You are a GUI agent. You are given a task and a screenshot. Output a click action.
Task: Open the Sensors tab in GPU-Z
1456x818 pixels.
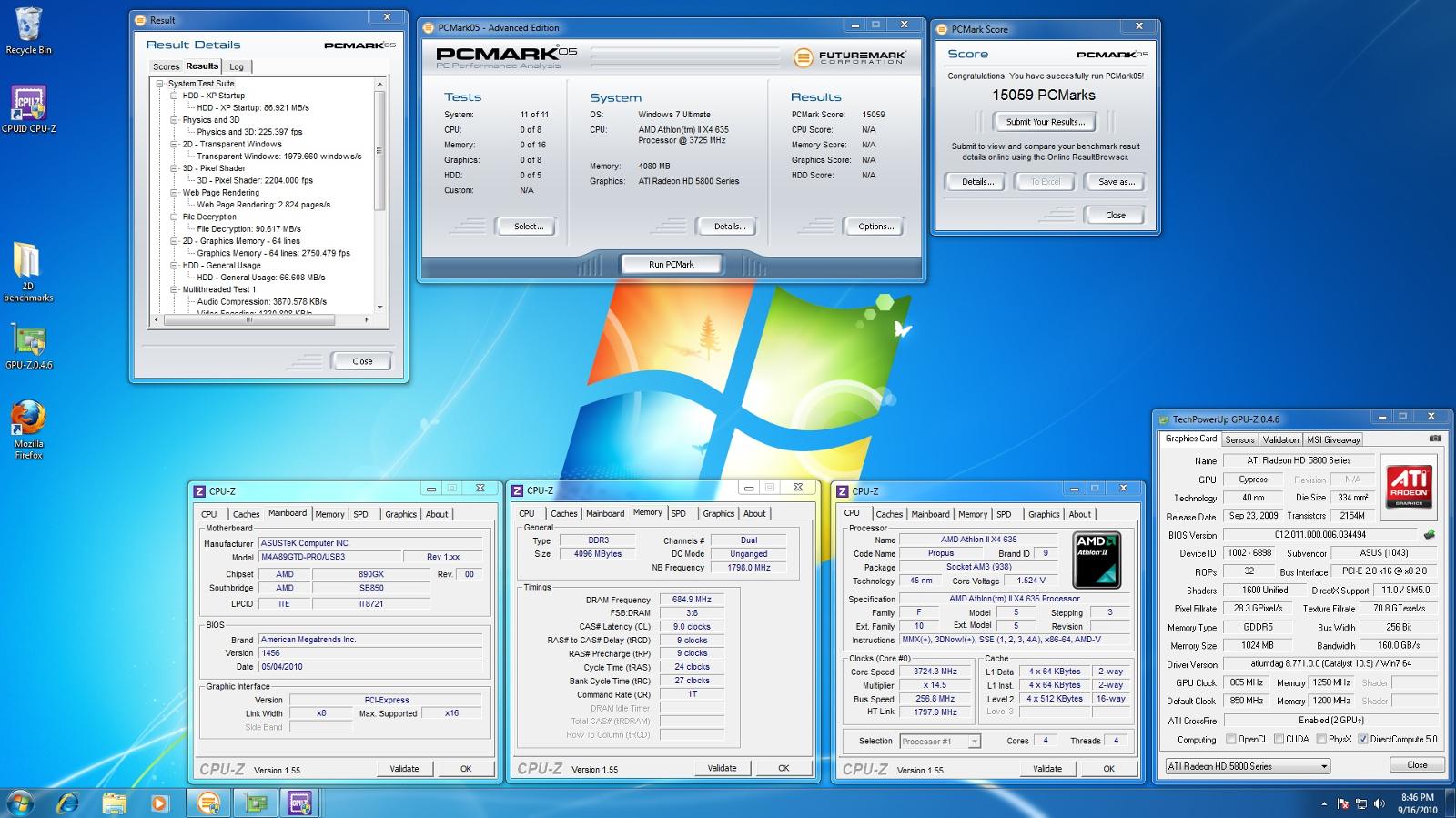coord(1239,439)
